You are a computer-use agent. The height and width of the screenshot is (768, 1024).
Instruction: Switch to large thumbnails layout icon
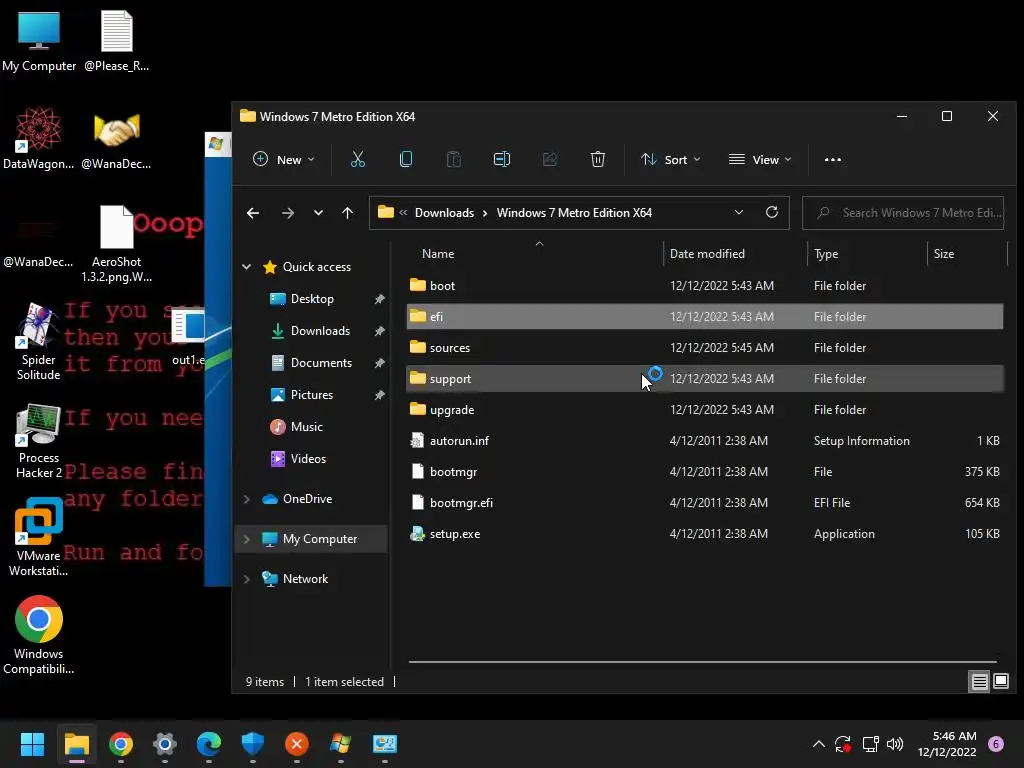(1000, 682)
